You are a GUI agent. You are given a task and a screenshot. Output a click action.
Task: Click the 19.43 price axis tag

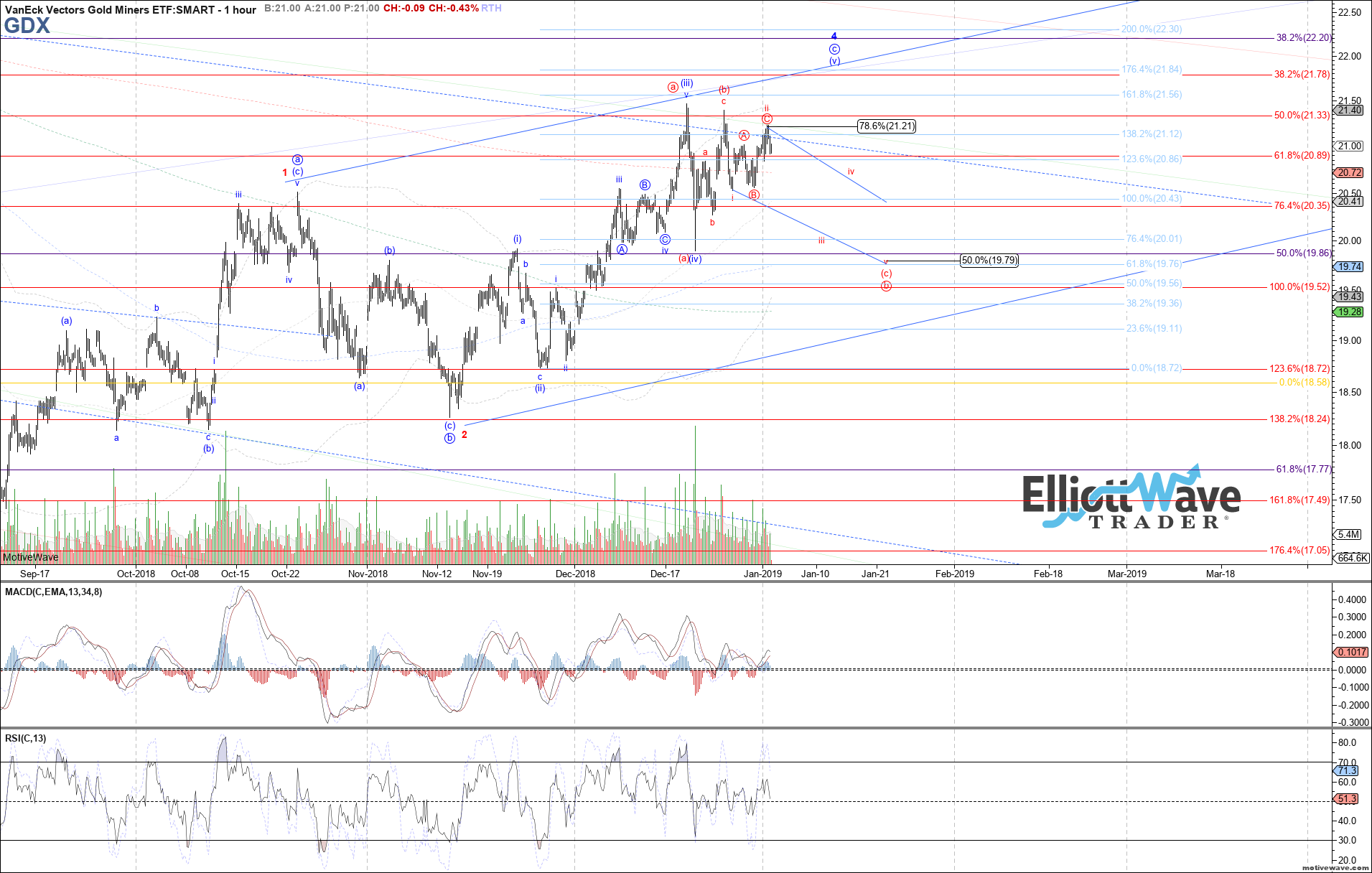point(1350,297)
